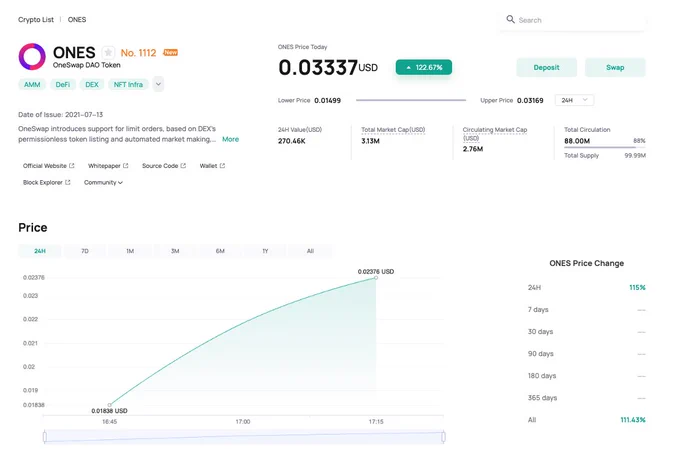Click the Block Explorer external-link icon
The height and width of the screenshot is (456, 680).
coord(68,183)
